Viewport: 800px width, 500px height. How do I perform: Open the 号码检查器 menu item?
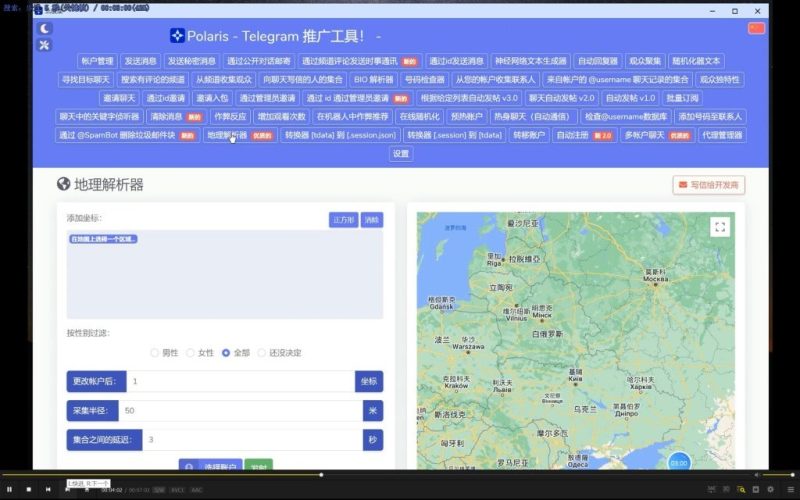coord(424,80)
